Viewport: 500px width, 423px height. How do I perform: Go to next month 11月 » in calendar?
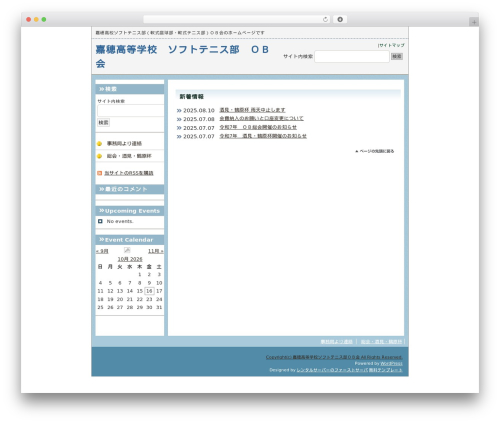pos(156,251)
